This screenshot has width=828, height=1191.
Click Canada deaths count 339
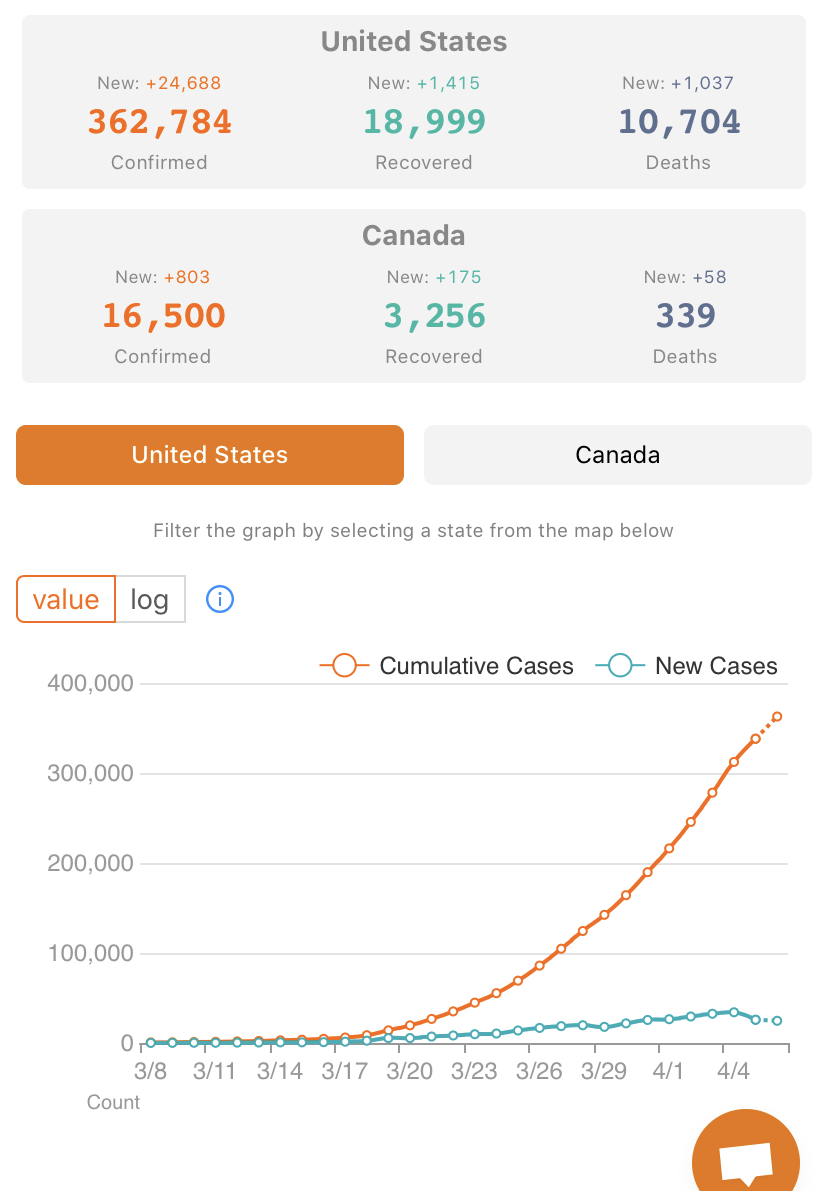(x=685, y=316)
